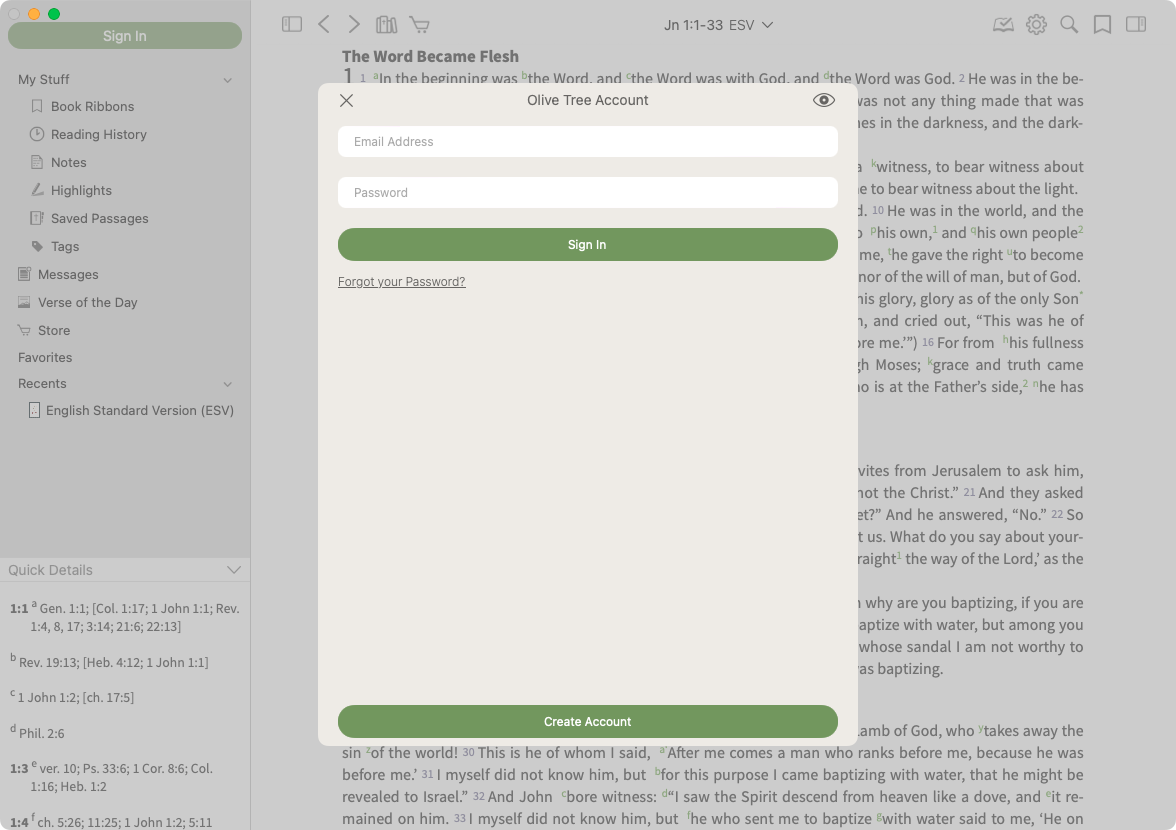Go back with the left arrow
Image resolution: width=1176 pixels, height=830 pixels.
324,24
